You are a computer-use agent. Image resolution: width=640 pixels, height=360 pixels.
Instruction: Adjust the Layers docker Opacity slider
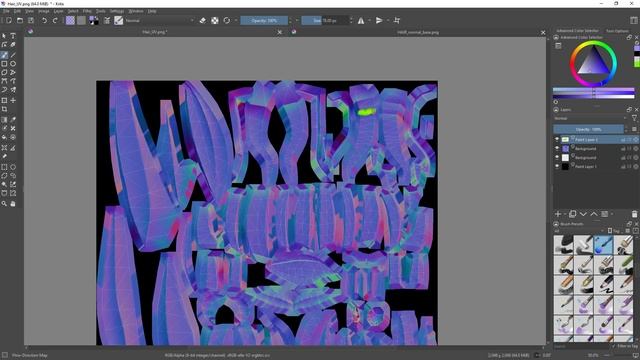588,129
